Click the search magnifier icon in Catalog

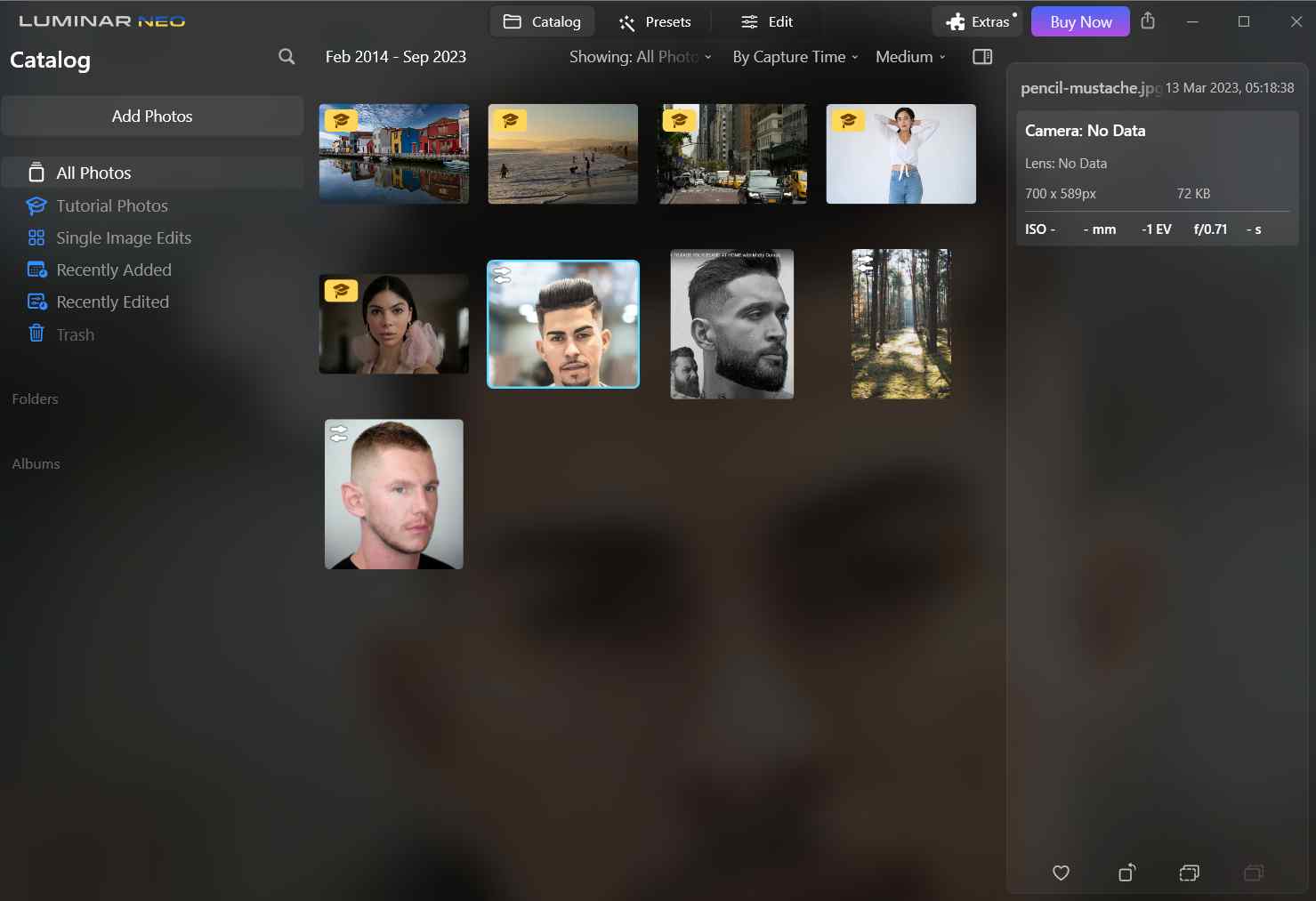pos(286,57)
